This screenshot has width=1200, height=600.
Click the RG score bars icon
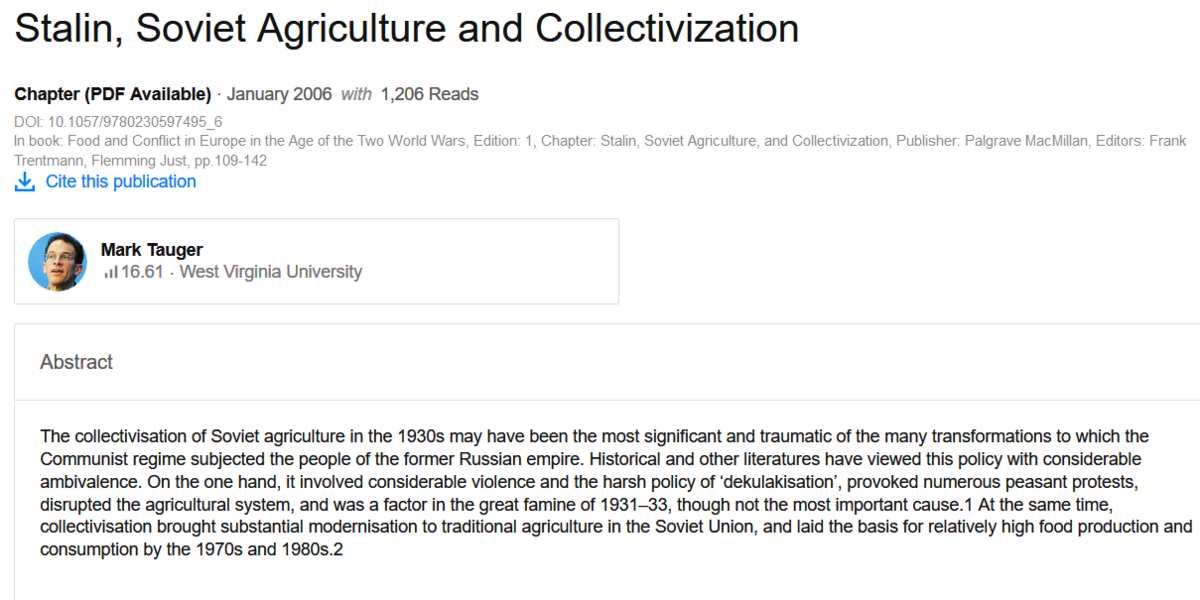[110, 272]
